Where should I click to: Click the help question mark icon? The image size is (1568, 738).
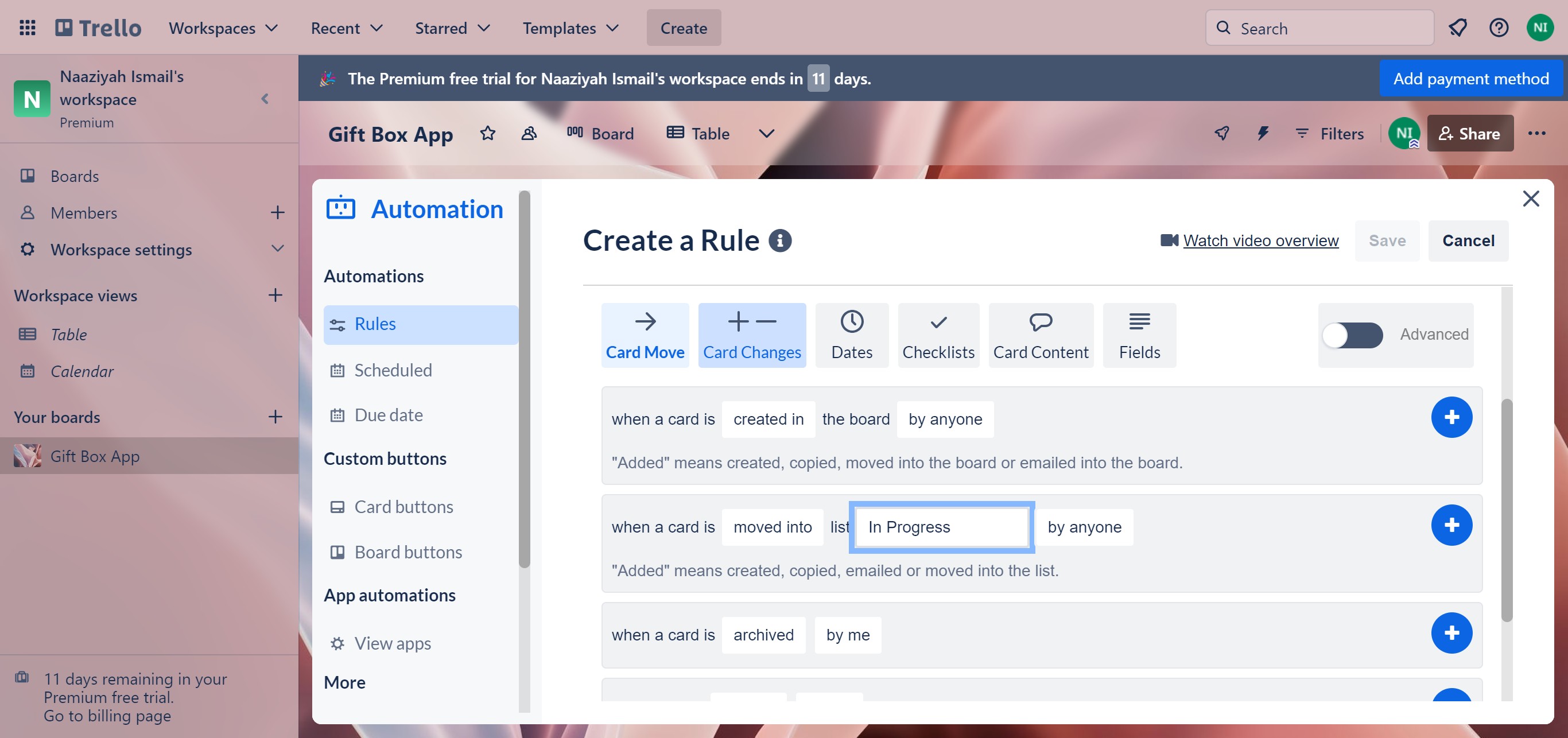1498,28
